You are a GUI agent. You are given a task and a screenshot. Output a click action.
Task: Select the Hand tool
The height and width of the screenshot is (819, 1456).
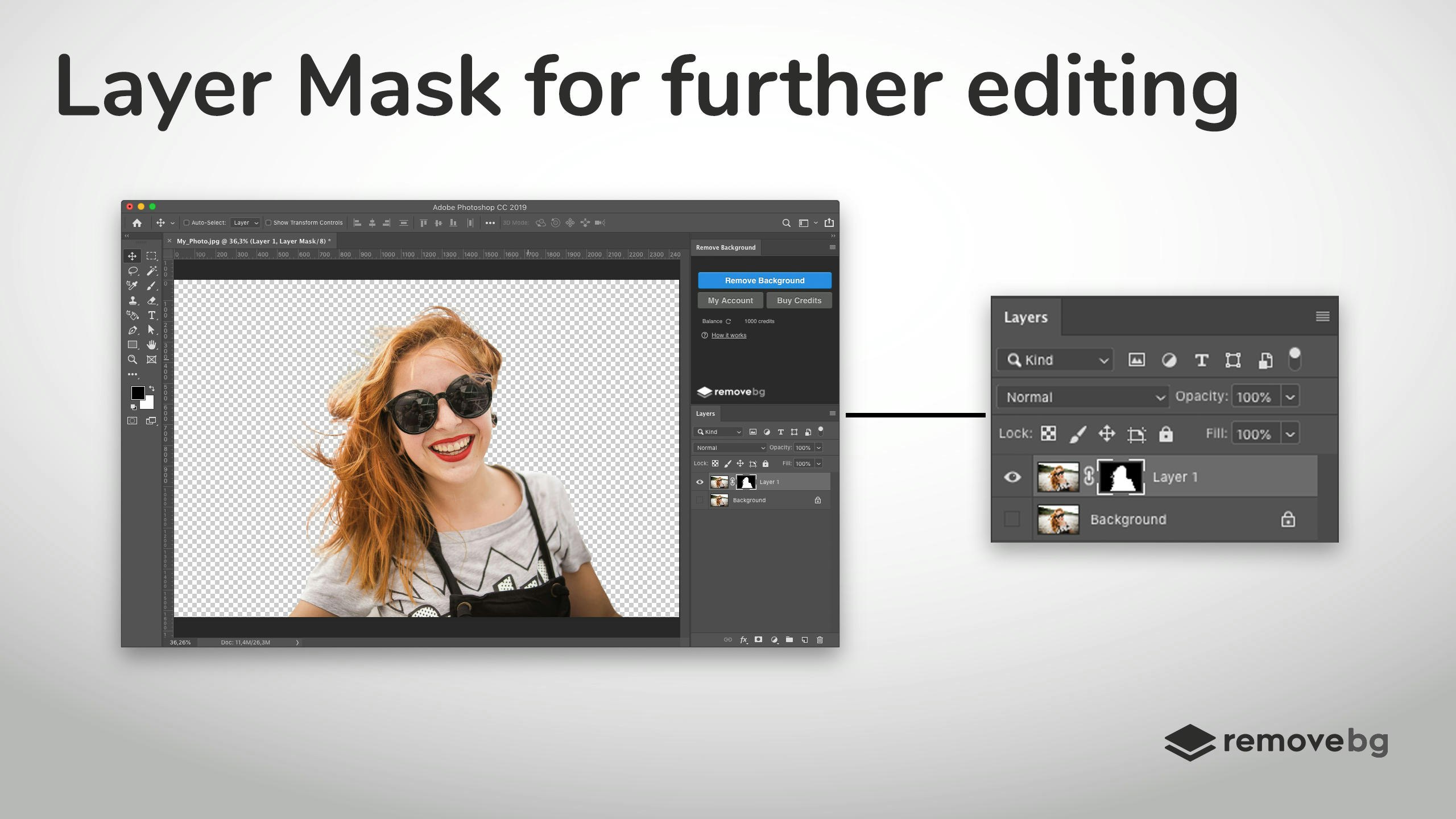pos(151,345)
